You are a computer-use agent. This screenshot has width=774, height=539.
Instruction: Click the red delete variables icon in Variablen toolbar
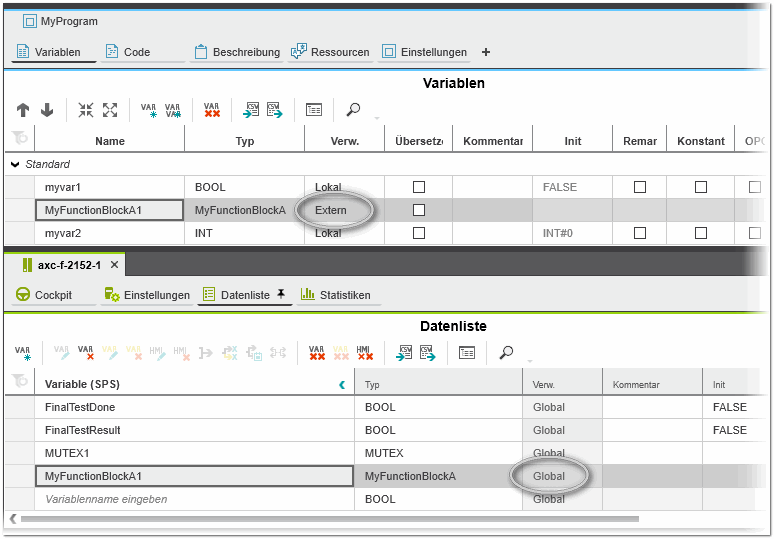click(x=211, y=110)
